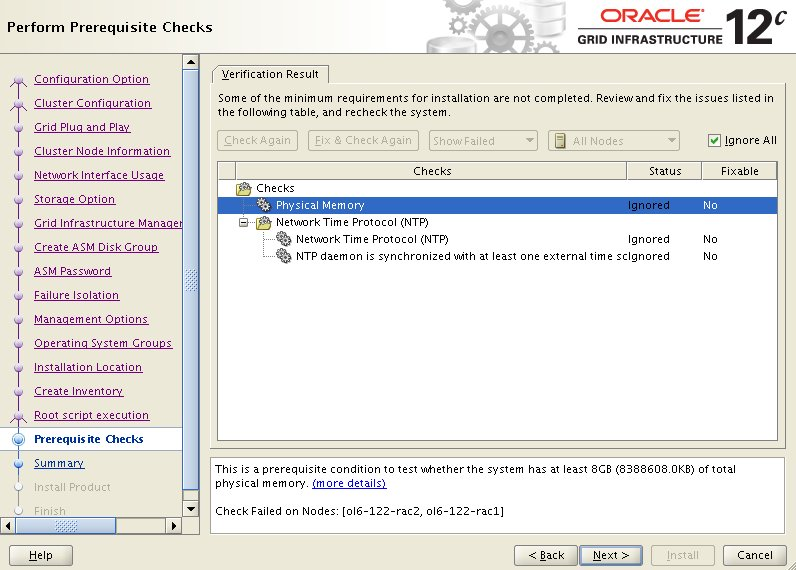Go to Summary step
The height and width of the screenshot is (570, 796).
tap(59, 463)
